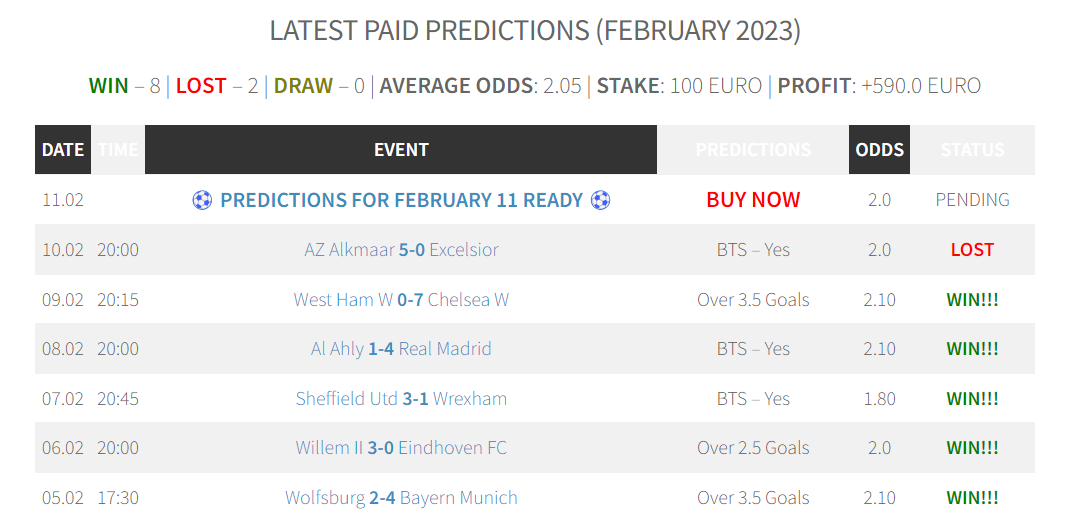Click the red BUY NOW link
This screenshot has width=1072, height=521.
point(753,200)
